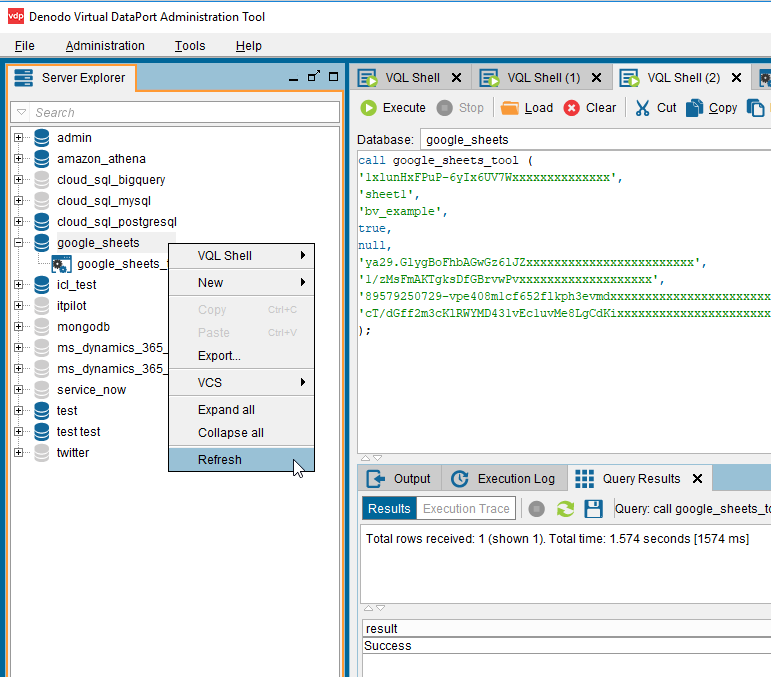
Task: Maximize the Server Explorer panel
Action: (x=333, y=77)
